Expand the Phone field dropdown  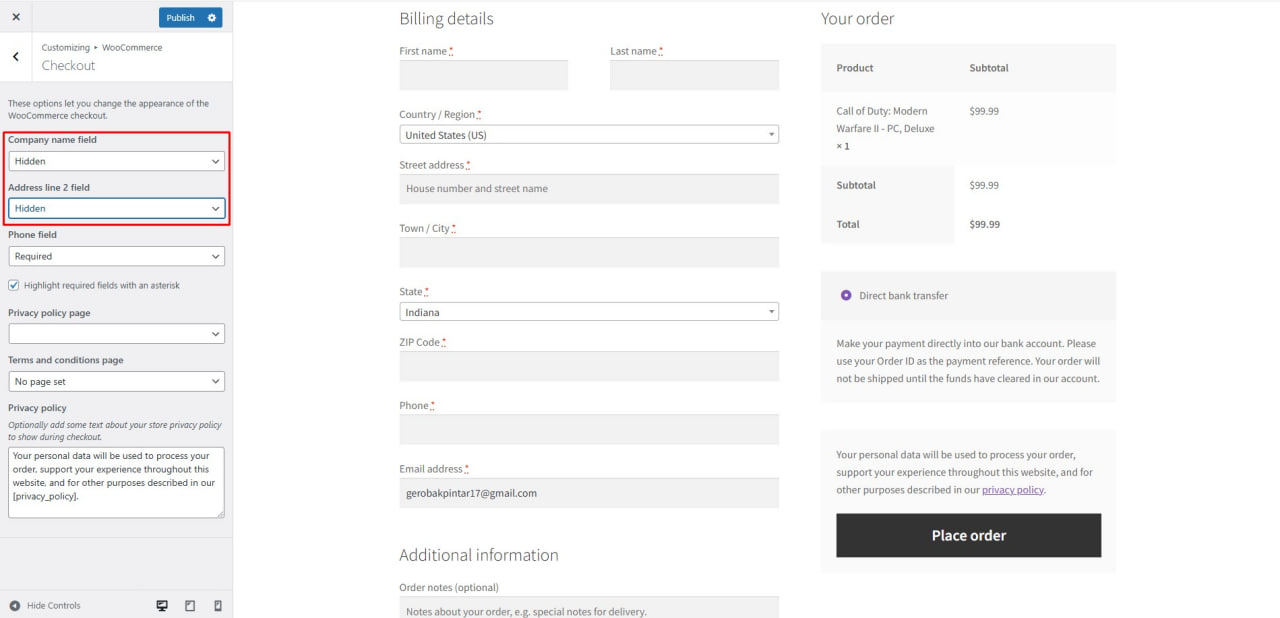pyautogui.click(x=116, y=256)
